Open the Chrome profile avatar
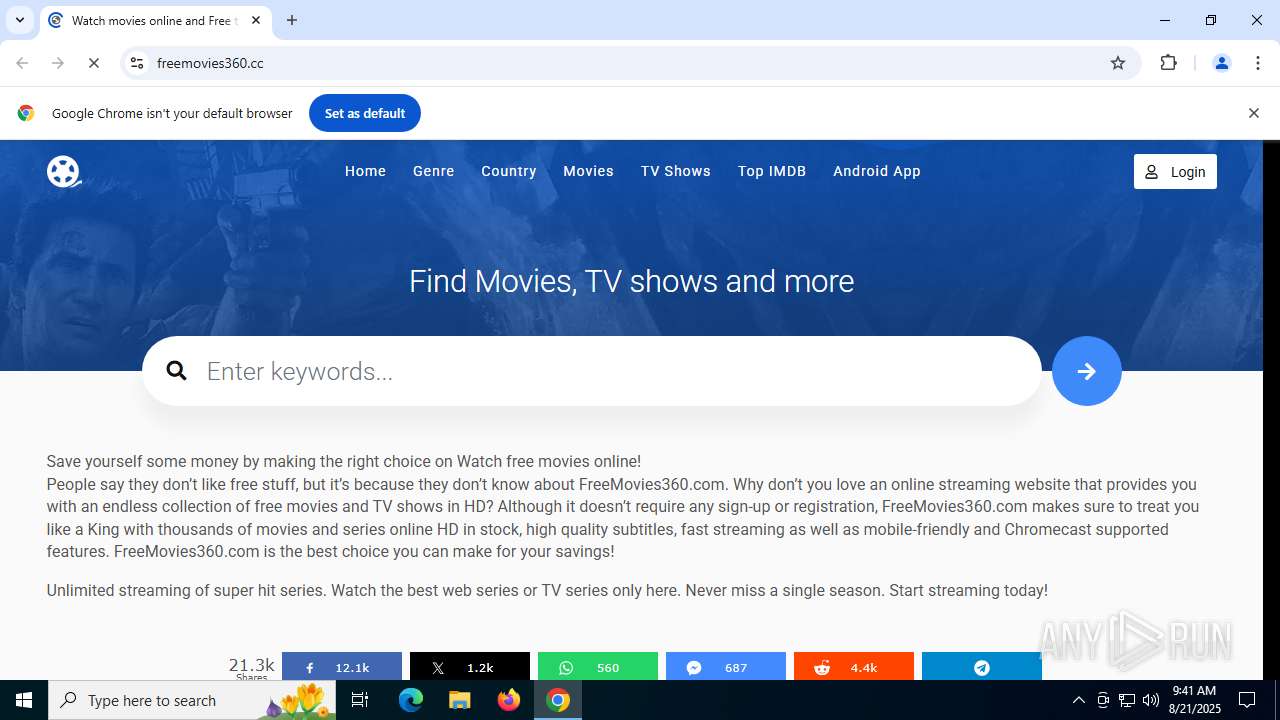 1221,63
